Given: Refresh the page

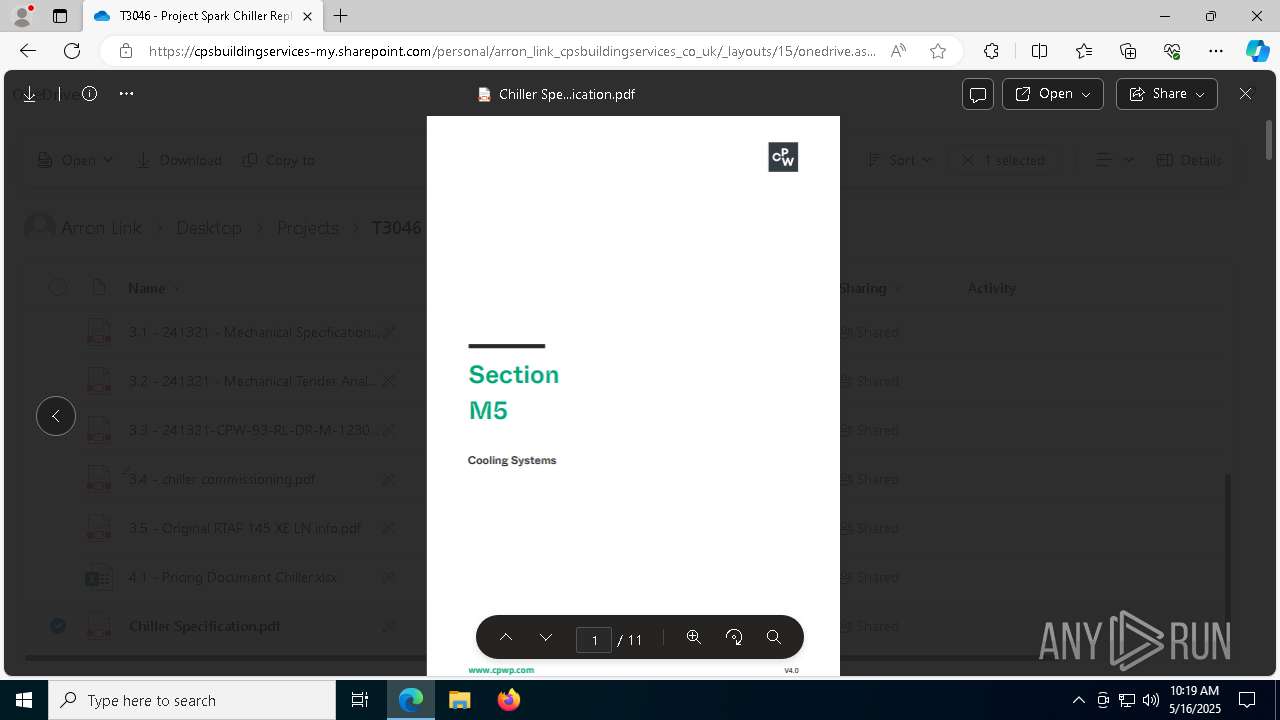Looking at the screenshot, I should point(72,51).
